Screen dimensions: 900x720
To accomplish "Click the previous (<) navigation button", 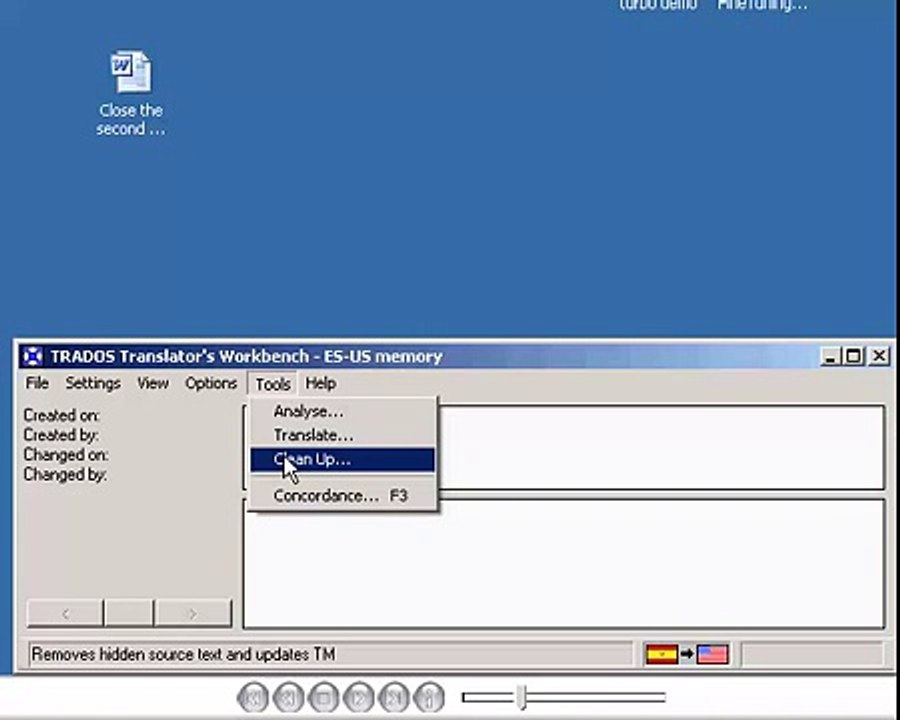I will coord(65,614).
